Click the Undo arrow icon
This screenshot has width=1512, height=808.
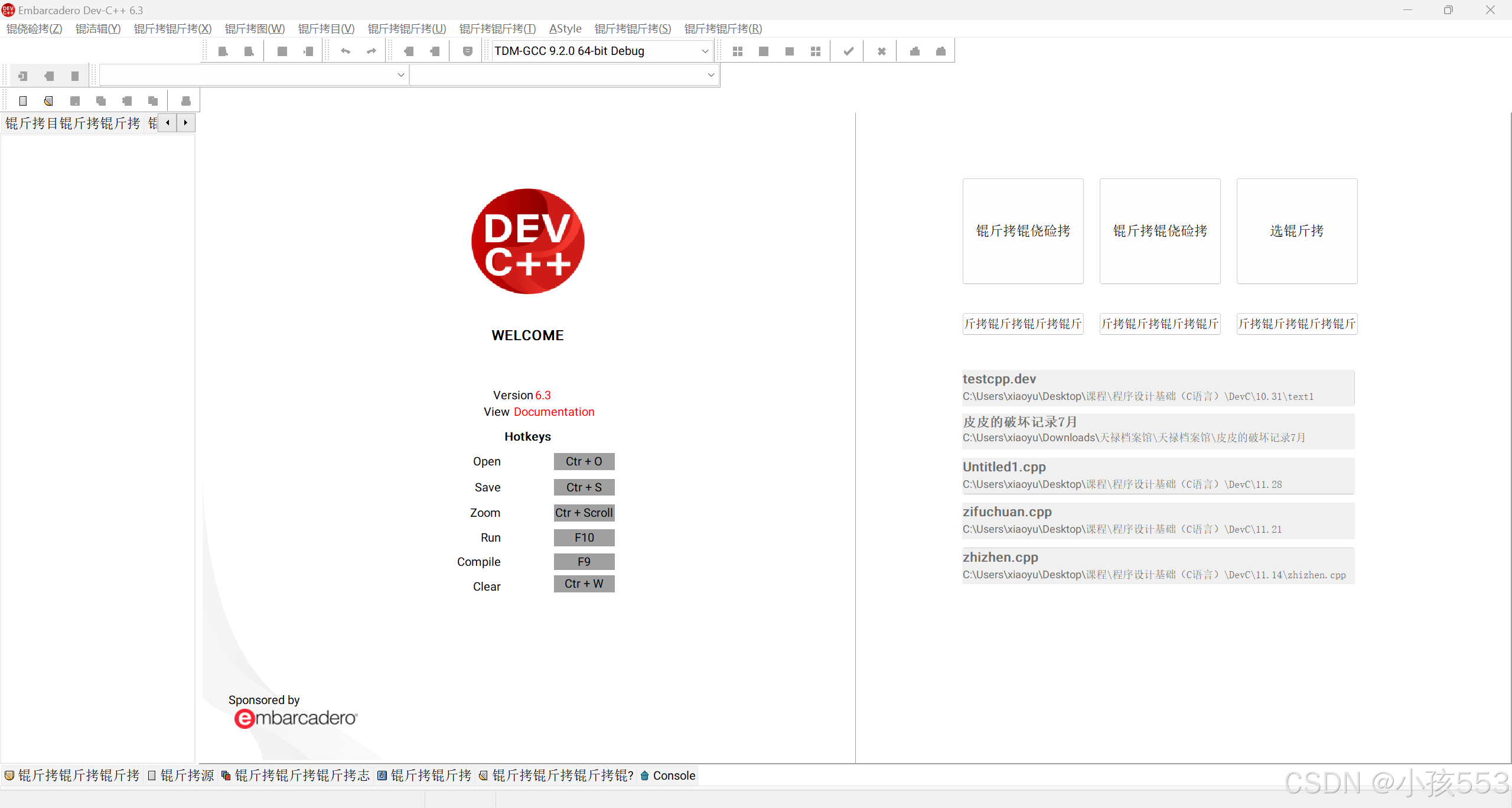point(346,51)
